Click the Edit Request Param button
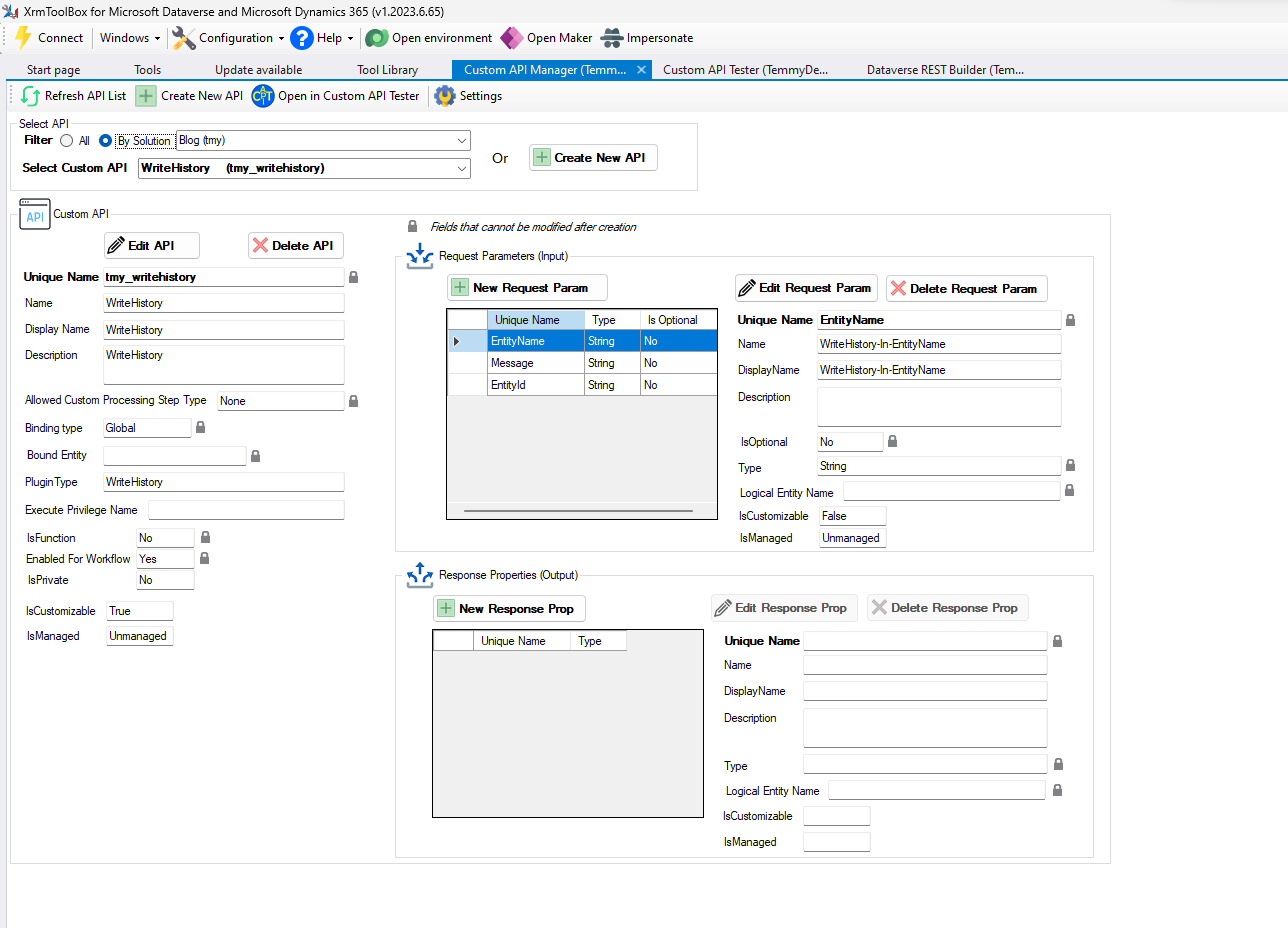The width and height of the screenshot is (1288, 928). click(806, 288)
